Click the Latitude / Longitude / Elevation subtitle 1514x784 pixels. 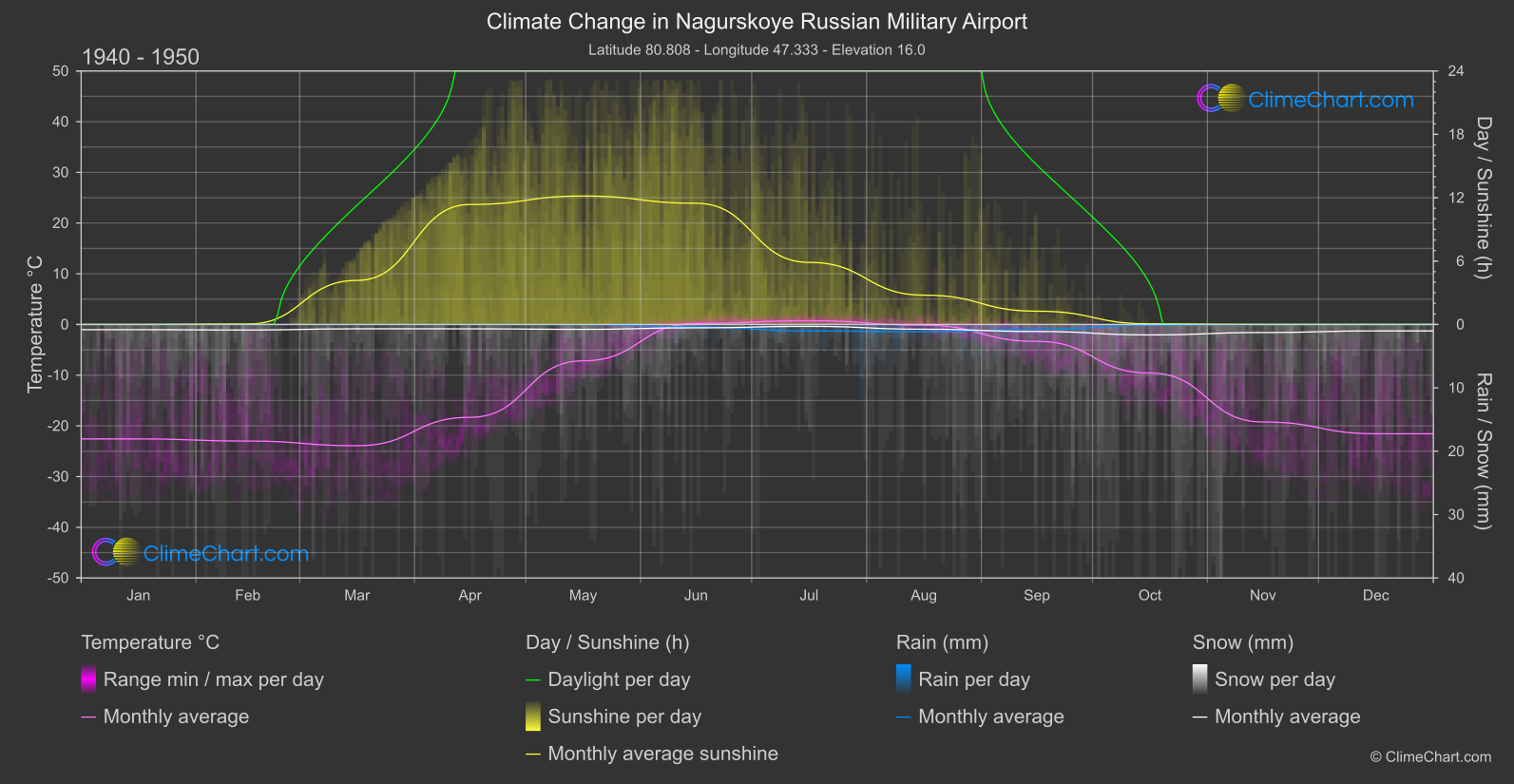757,49
